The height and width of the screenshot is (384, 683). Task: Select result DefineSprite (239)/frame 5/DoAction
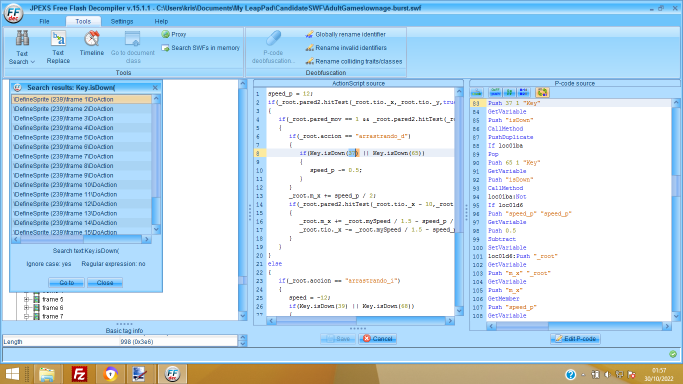pos(81,137)
